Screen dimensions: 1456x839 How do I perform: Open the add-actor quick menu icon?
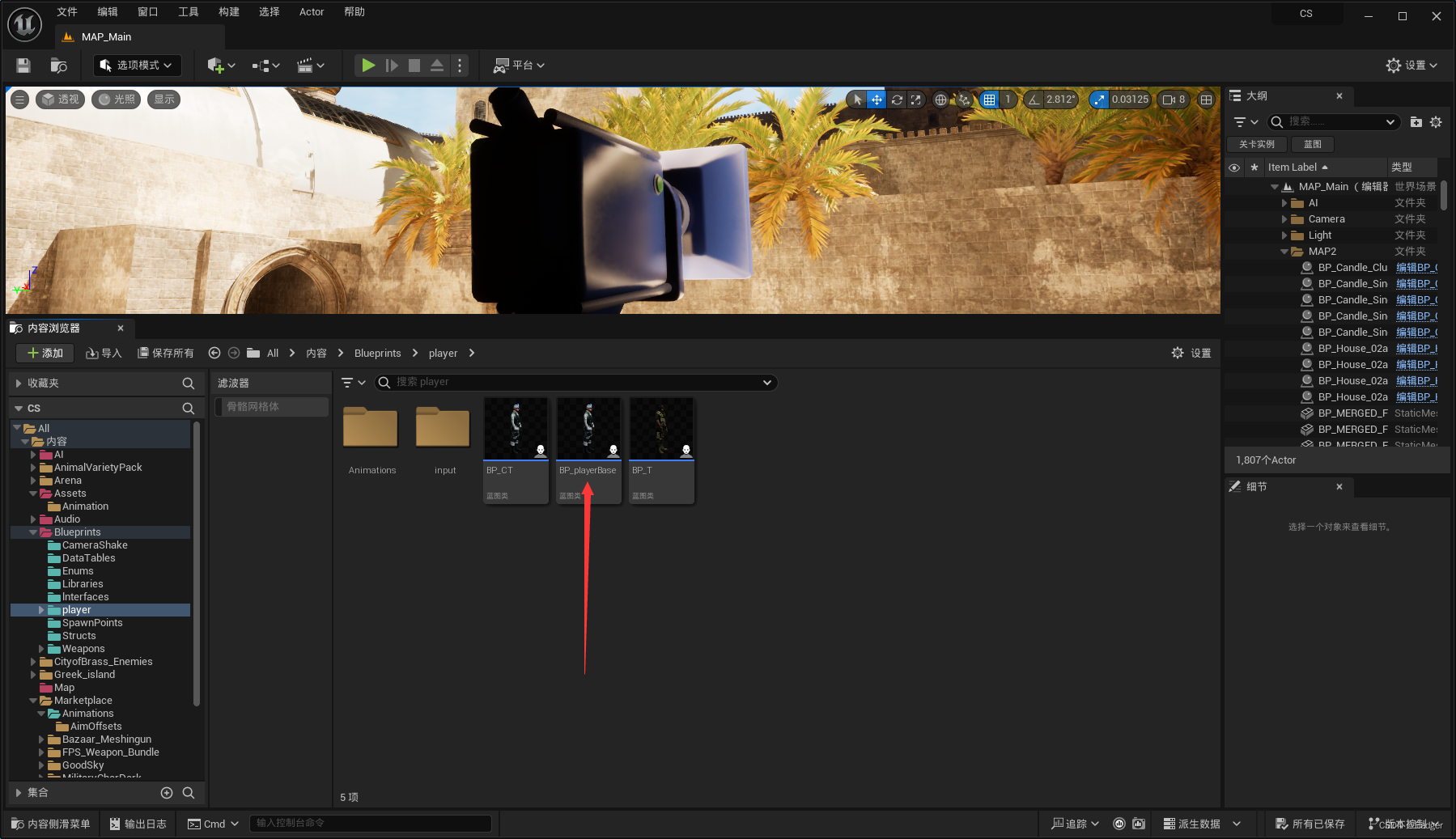(x=221, y=66)
